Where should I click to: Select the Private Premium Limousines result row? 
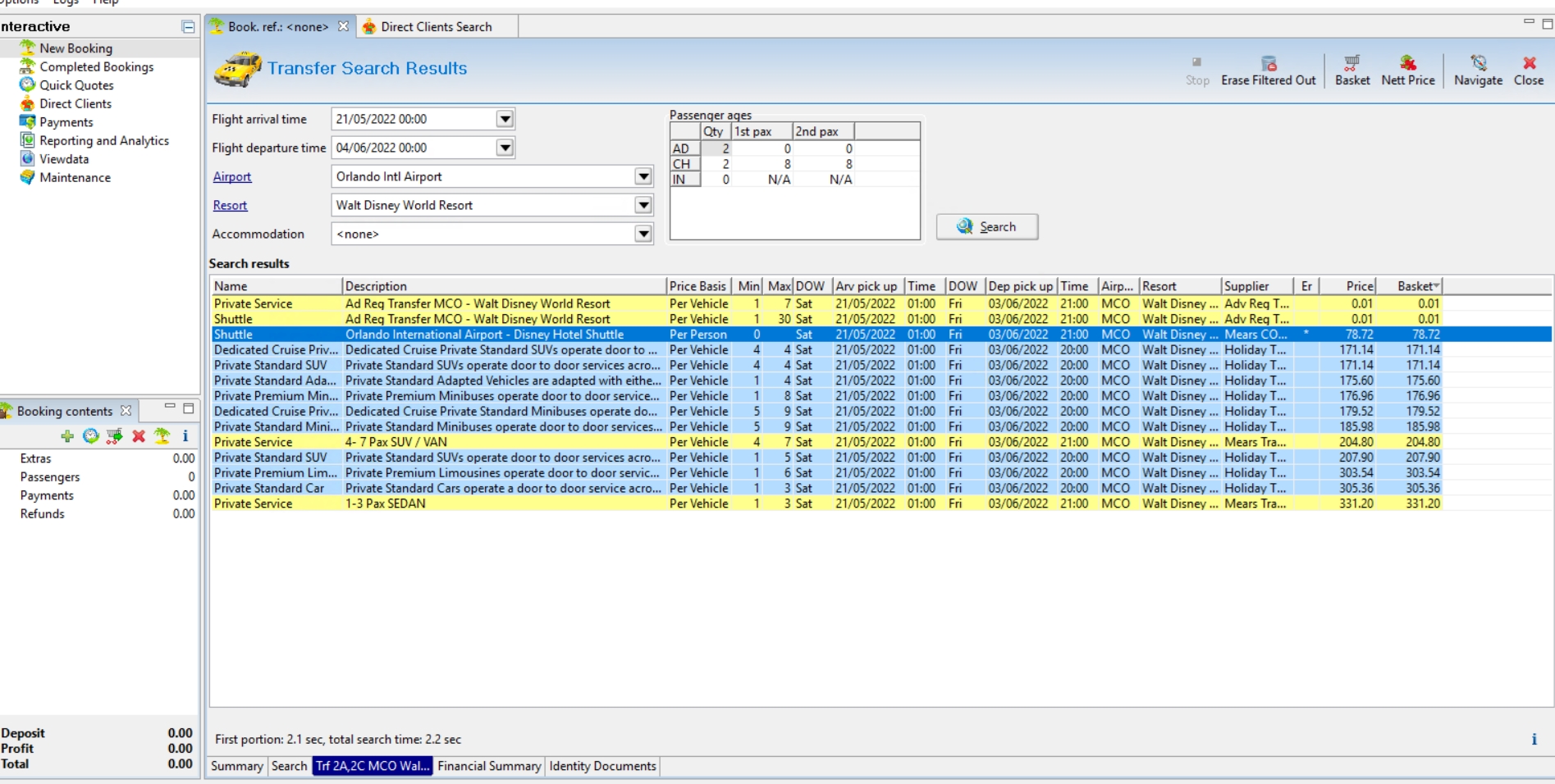(502, 472)
